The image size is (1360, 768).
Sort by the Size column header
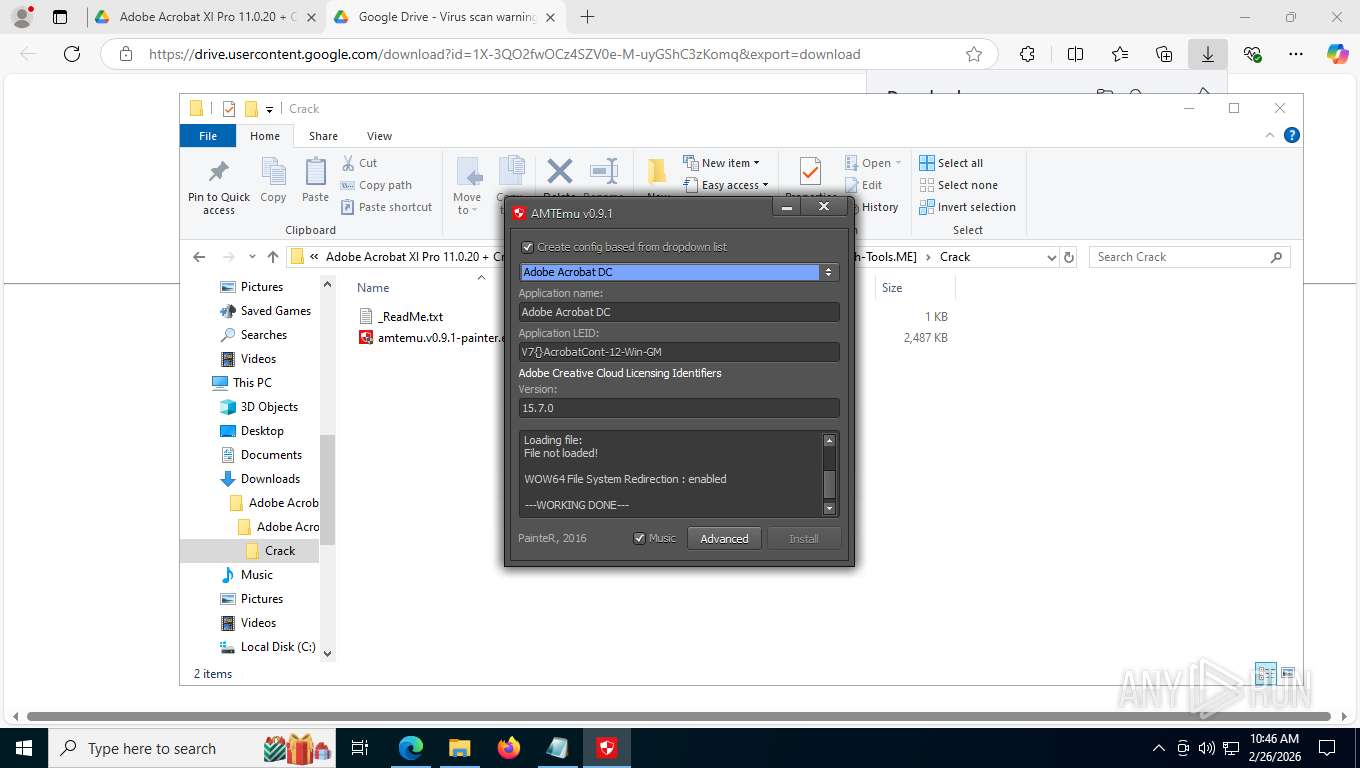892,287
